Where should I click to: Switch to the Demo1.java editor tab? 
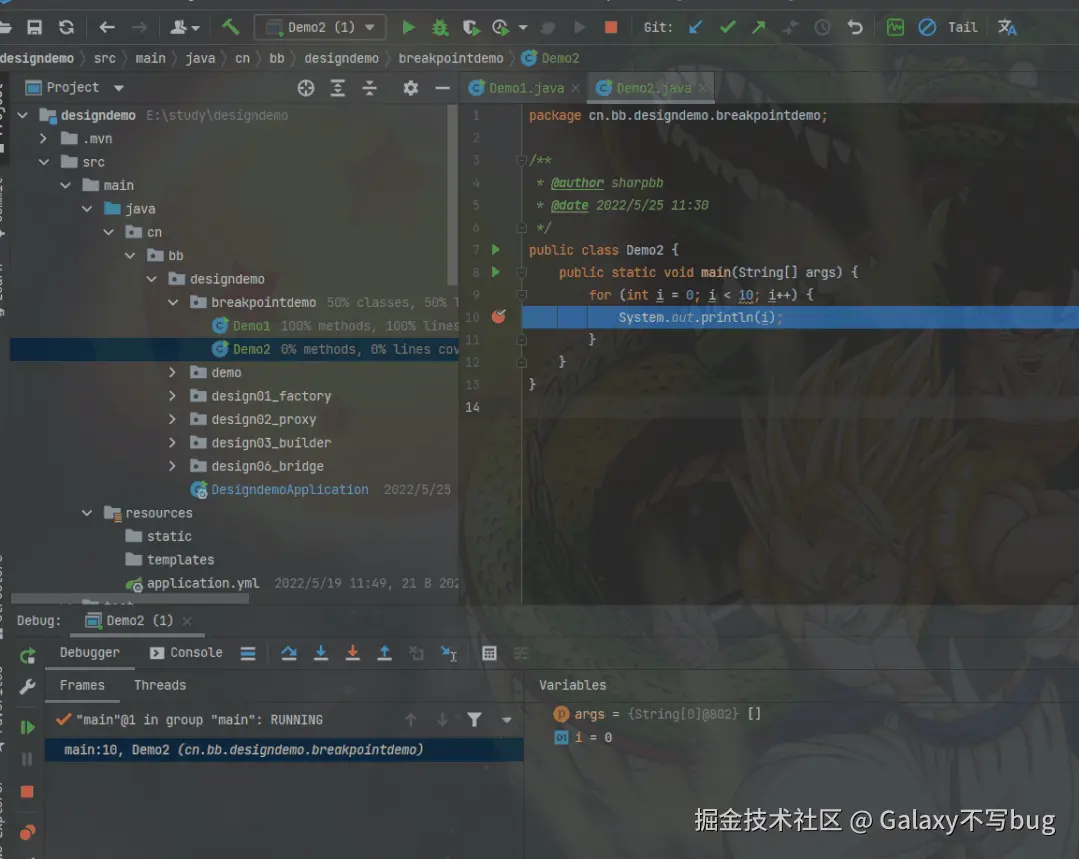click(526, 88)
